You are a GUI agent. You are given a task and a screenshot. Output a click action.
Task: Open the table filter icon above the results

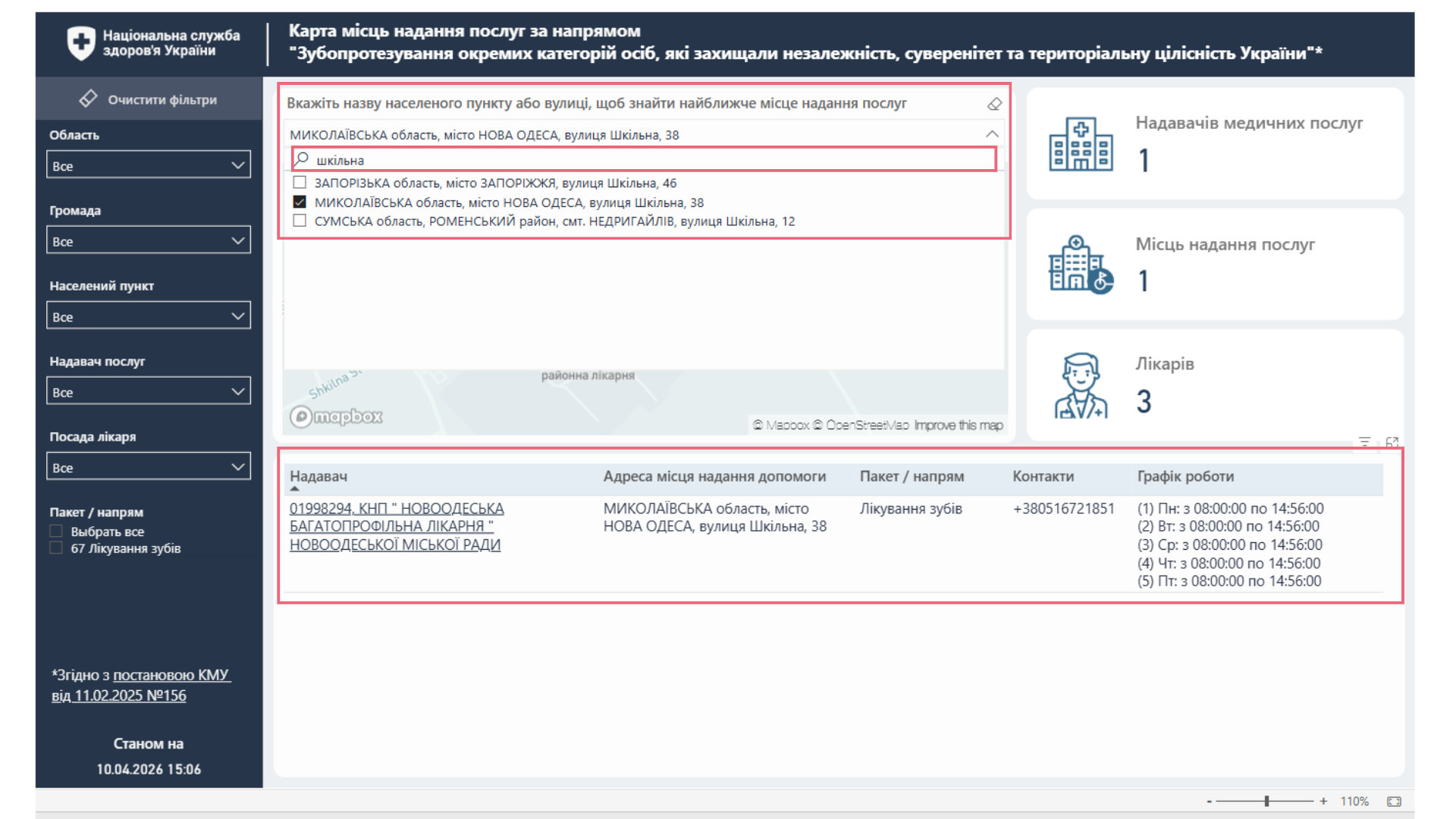click(x=1364, y=442)
